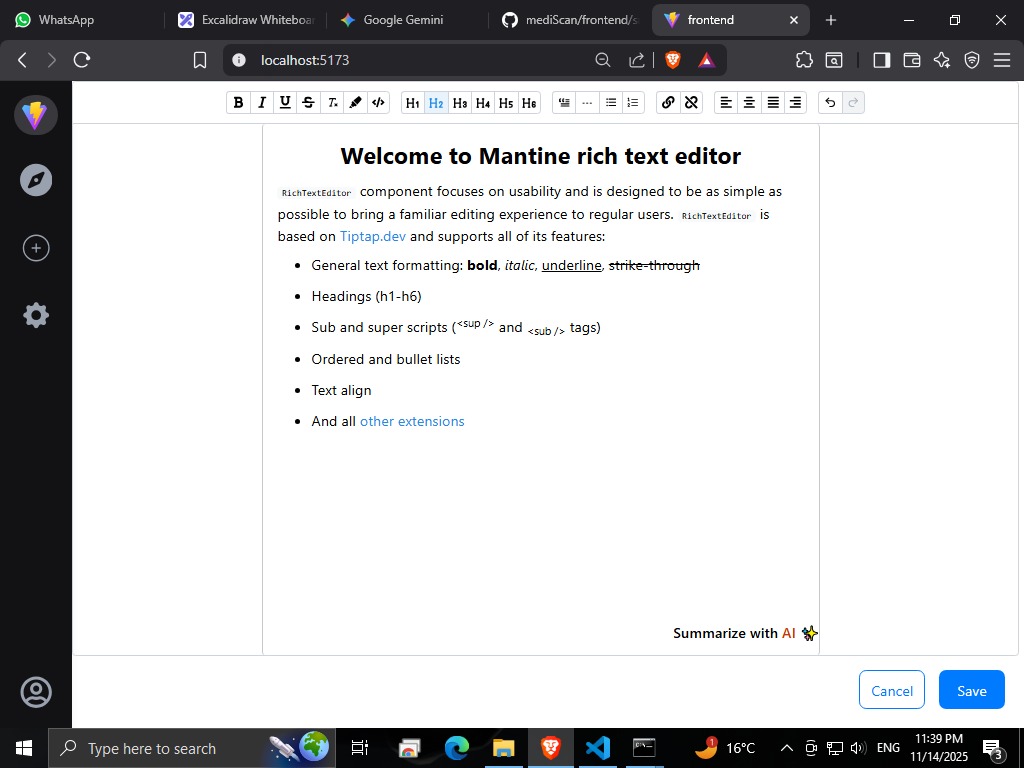Apply italic formatting
Viewport: 1024px width, 768px height.
pos(261,102)
